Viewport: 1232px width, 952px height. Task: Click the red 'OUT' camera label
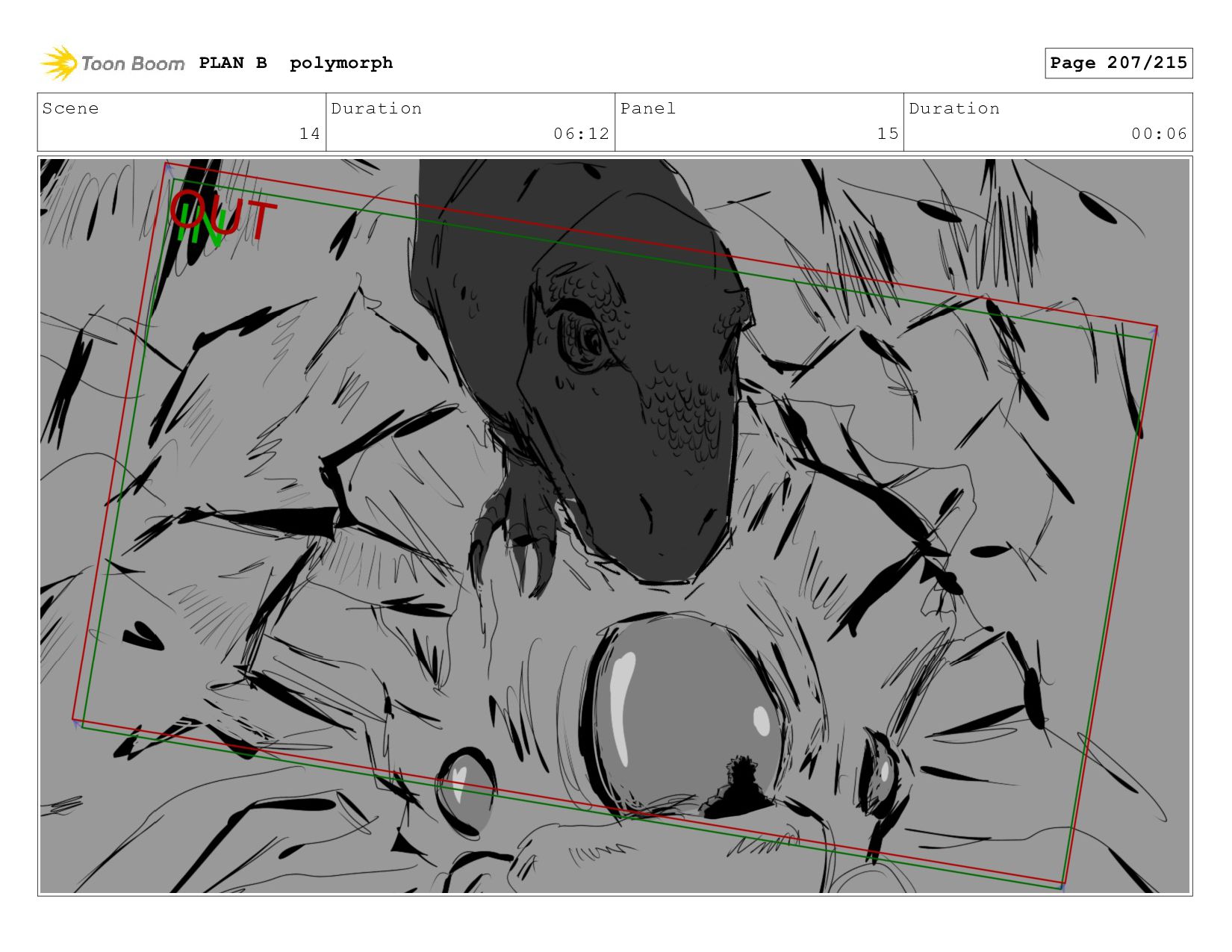[223, 215]
